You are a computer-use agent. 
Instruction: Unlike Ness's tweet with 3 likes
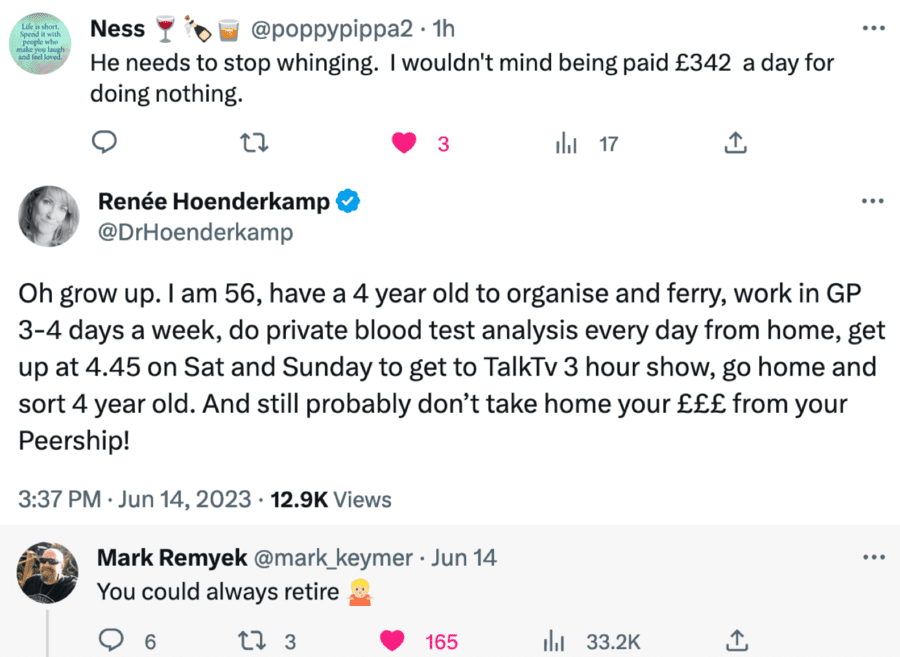[404, 144]
